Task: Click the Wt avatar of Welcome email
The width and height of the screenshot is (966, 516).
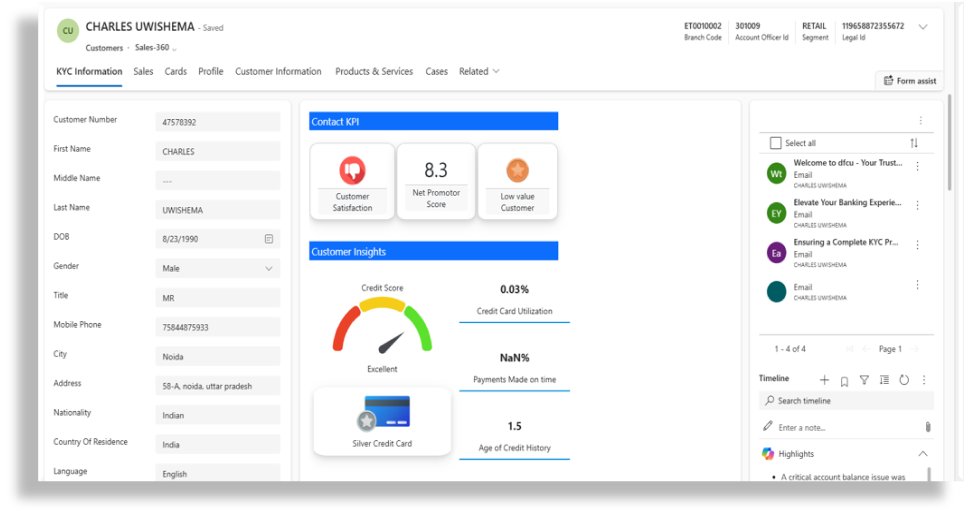Action: [776, 174]
